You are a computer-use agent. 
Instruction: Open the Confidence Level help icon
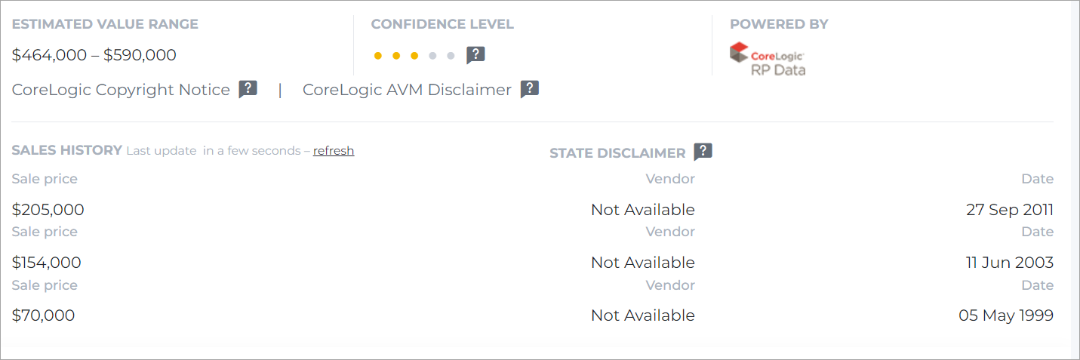tap(475, 55)
